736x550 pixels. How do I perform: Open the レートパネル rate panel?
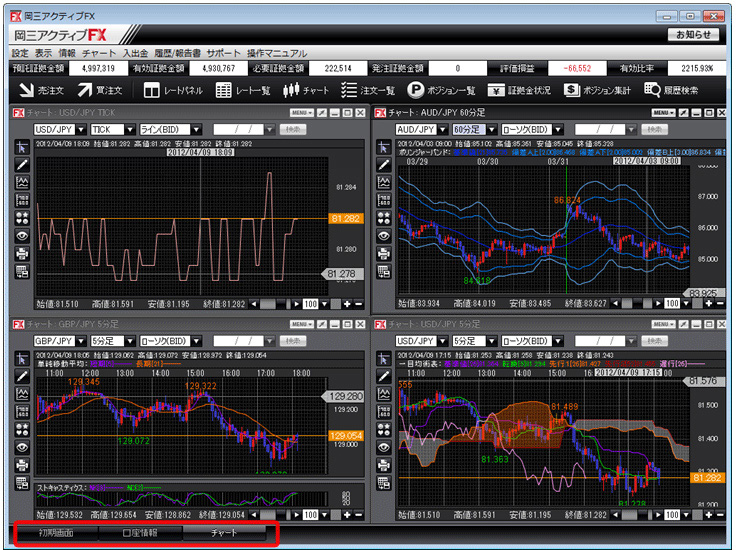point(173,90)
